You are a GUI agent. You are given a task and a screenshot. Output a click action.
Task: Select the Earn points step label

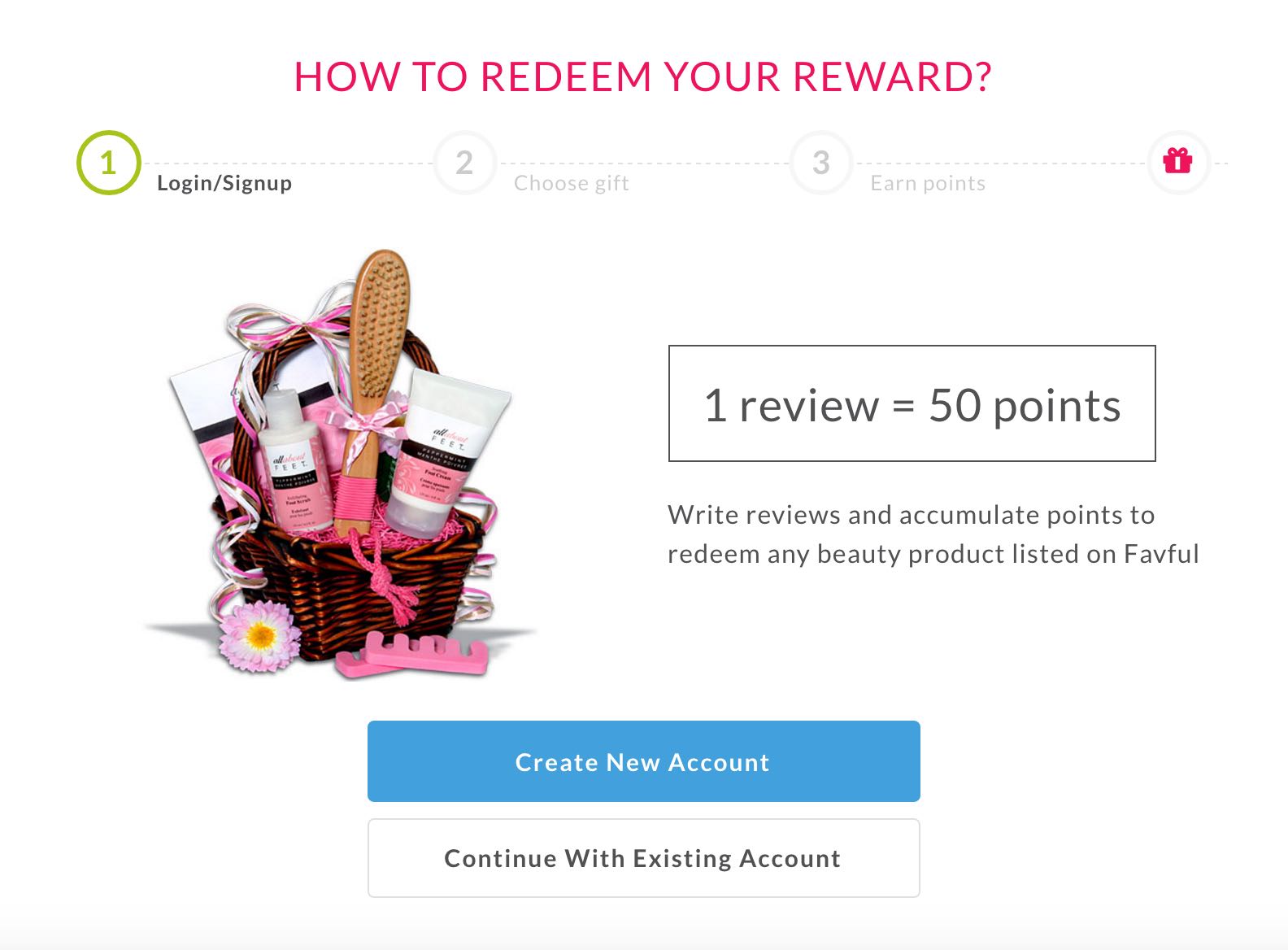(928, 183)
